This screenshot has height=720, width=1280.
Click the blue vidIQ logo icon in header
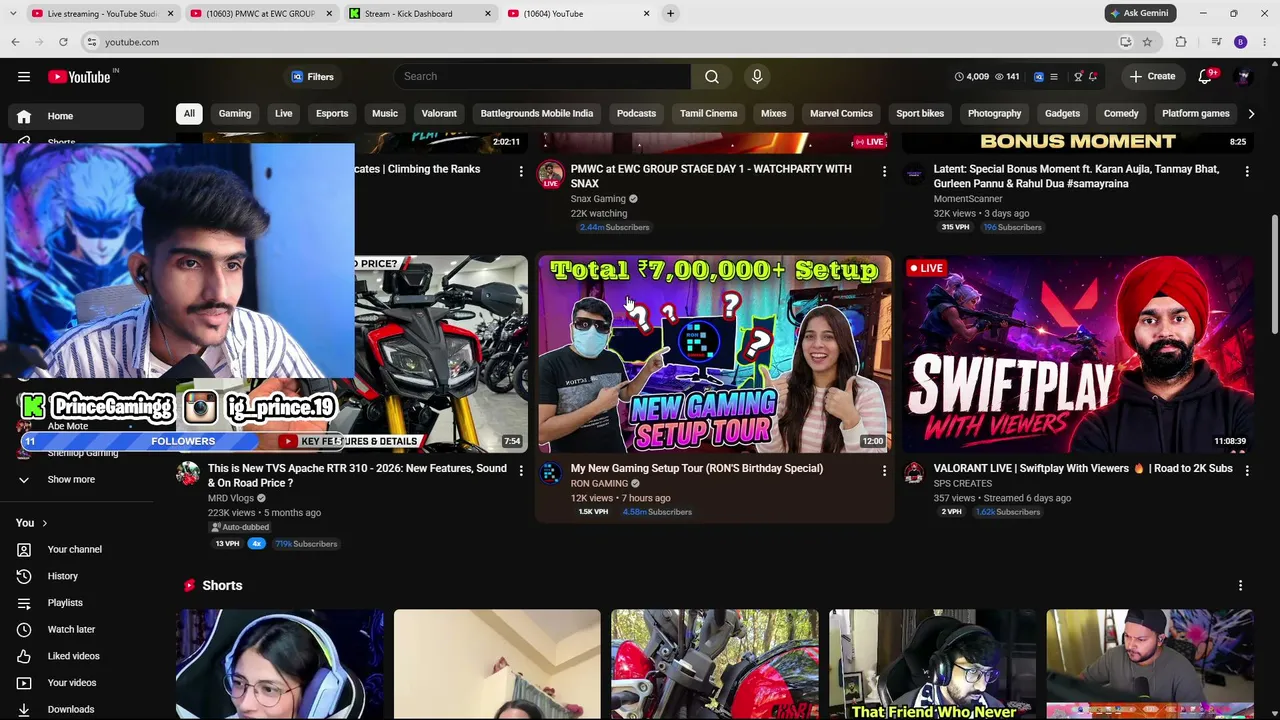1038,77
